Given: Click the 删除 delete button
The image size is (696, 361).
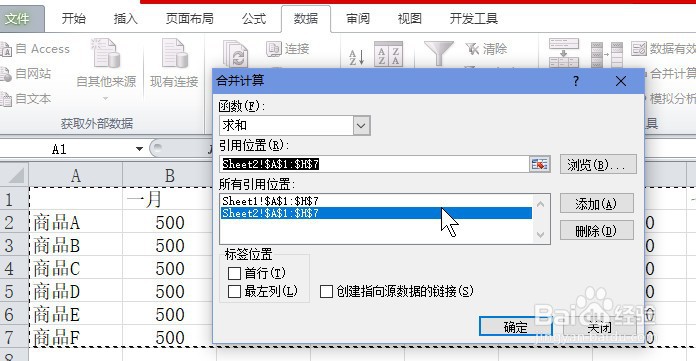Looking at the screenshot, I should pyautogui.click(x=597, y=231).
